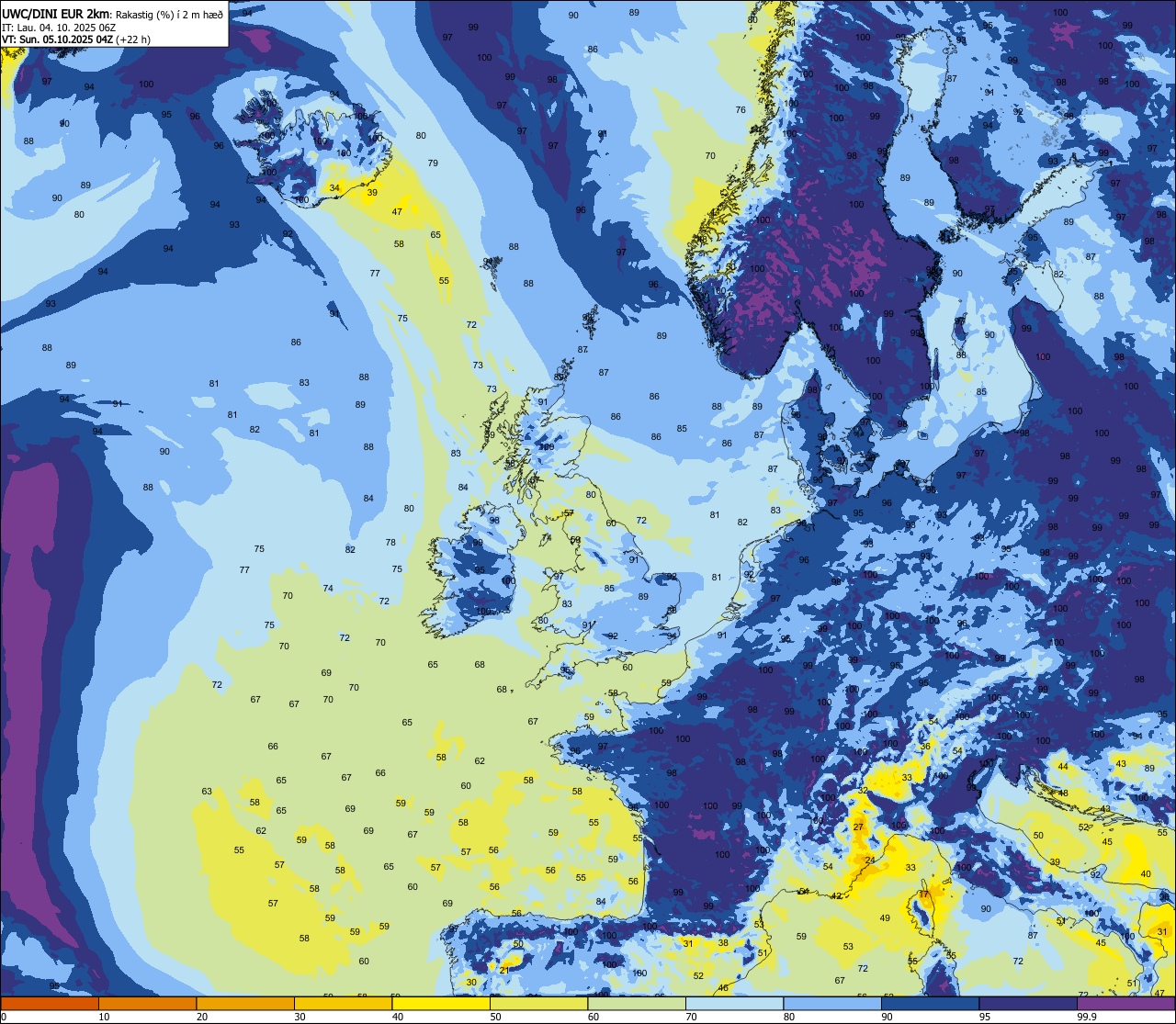Click the purple above-99.9 legend swatch
The width and height of the screenshot is (1176, 1024).
click(1125, 1003)
